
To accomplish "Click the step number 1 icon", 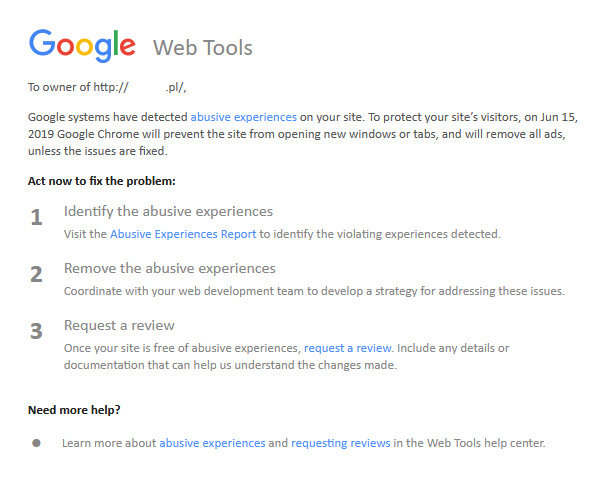I will 37,217.
